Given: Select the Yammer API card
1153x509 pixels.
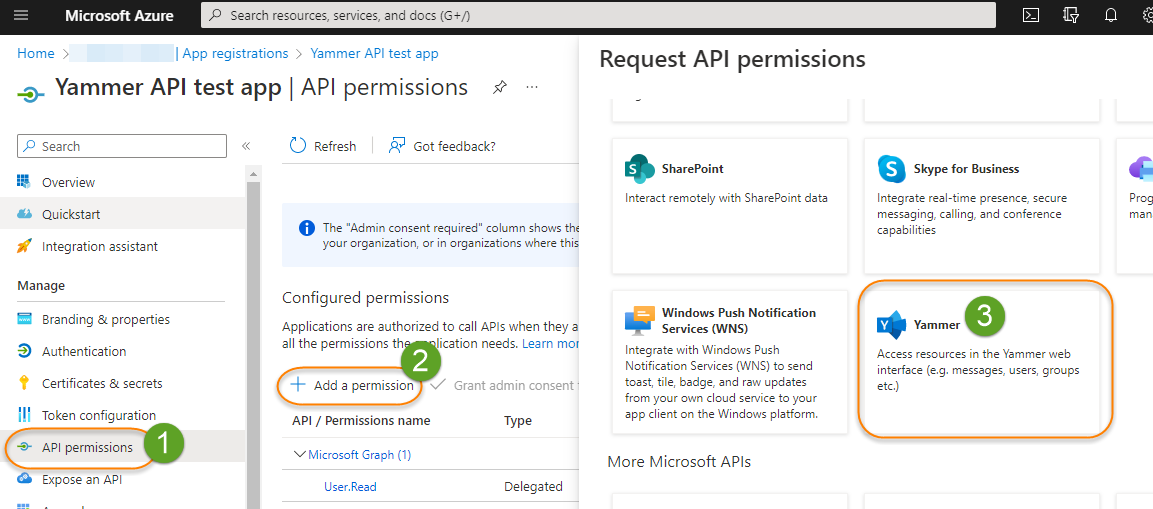Looking at the screenshot, I should (x=982, y=362).
